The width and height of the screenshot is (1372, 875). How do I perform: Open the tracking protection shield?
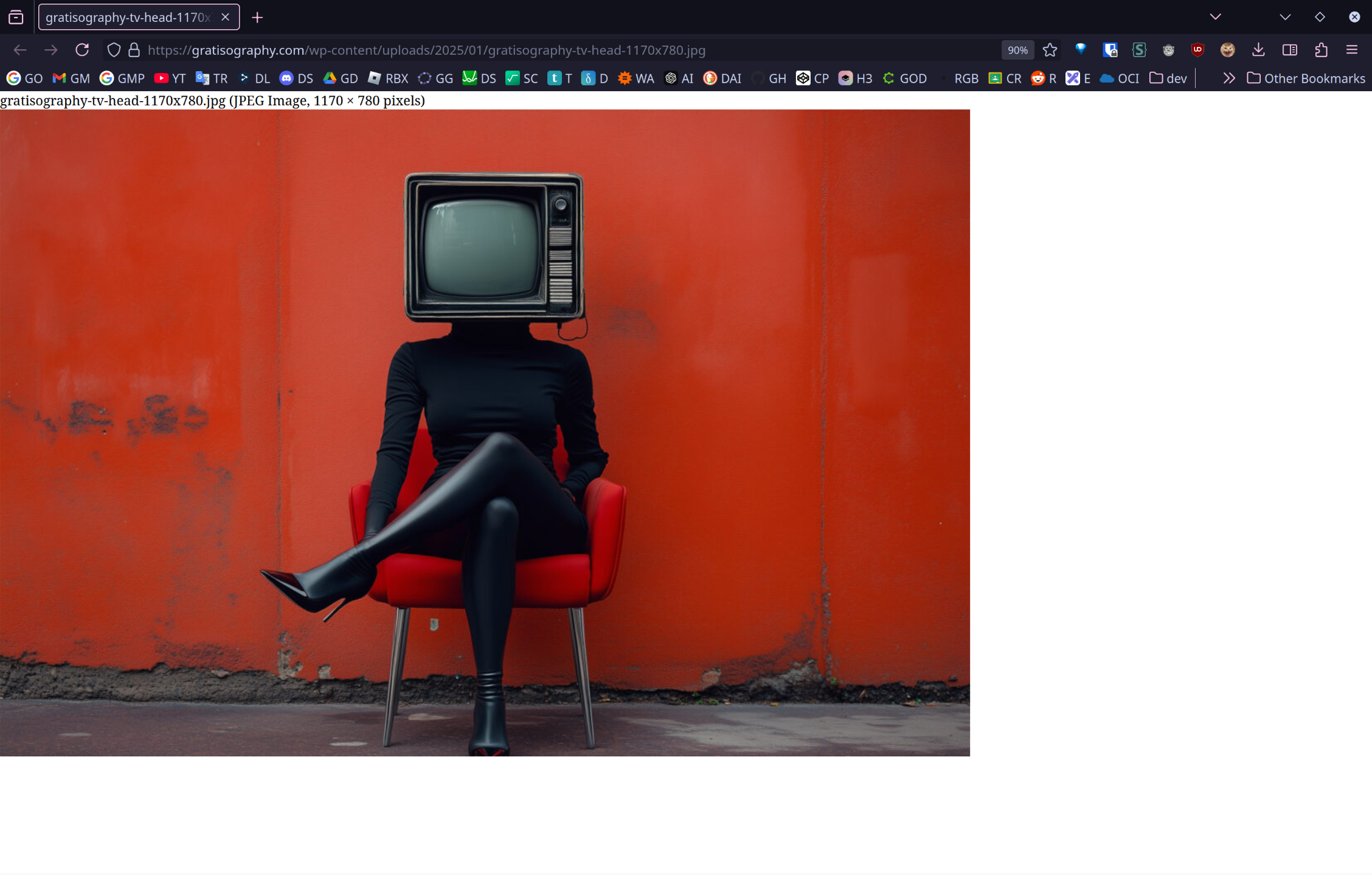point(113,50)
